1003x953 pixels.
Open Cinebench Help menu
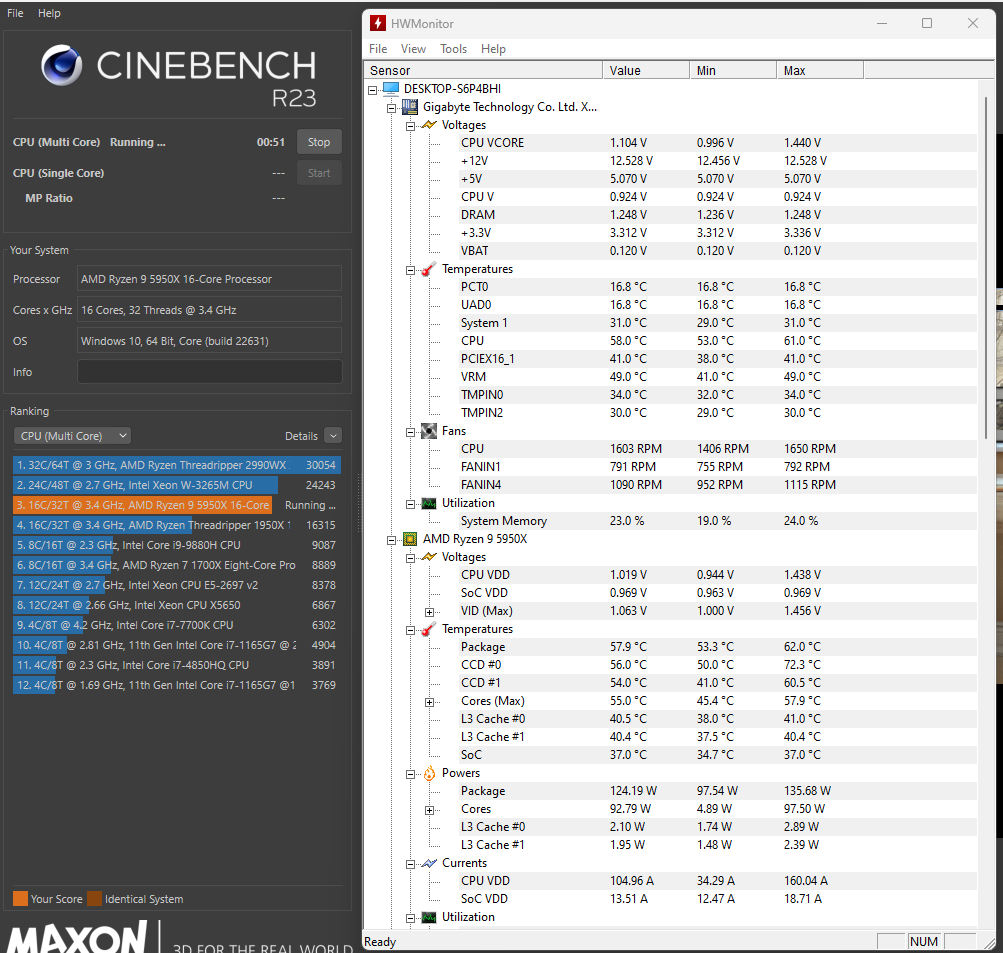49,13
